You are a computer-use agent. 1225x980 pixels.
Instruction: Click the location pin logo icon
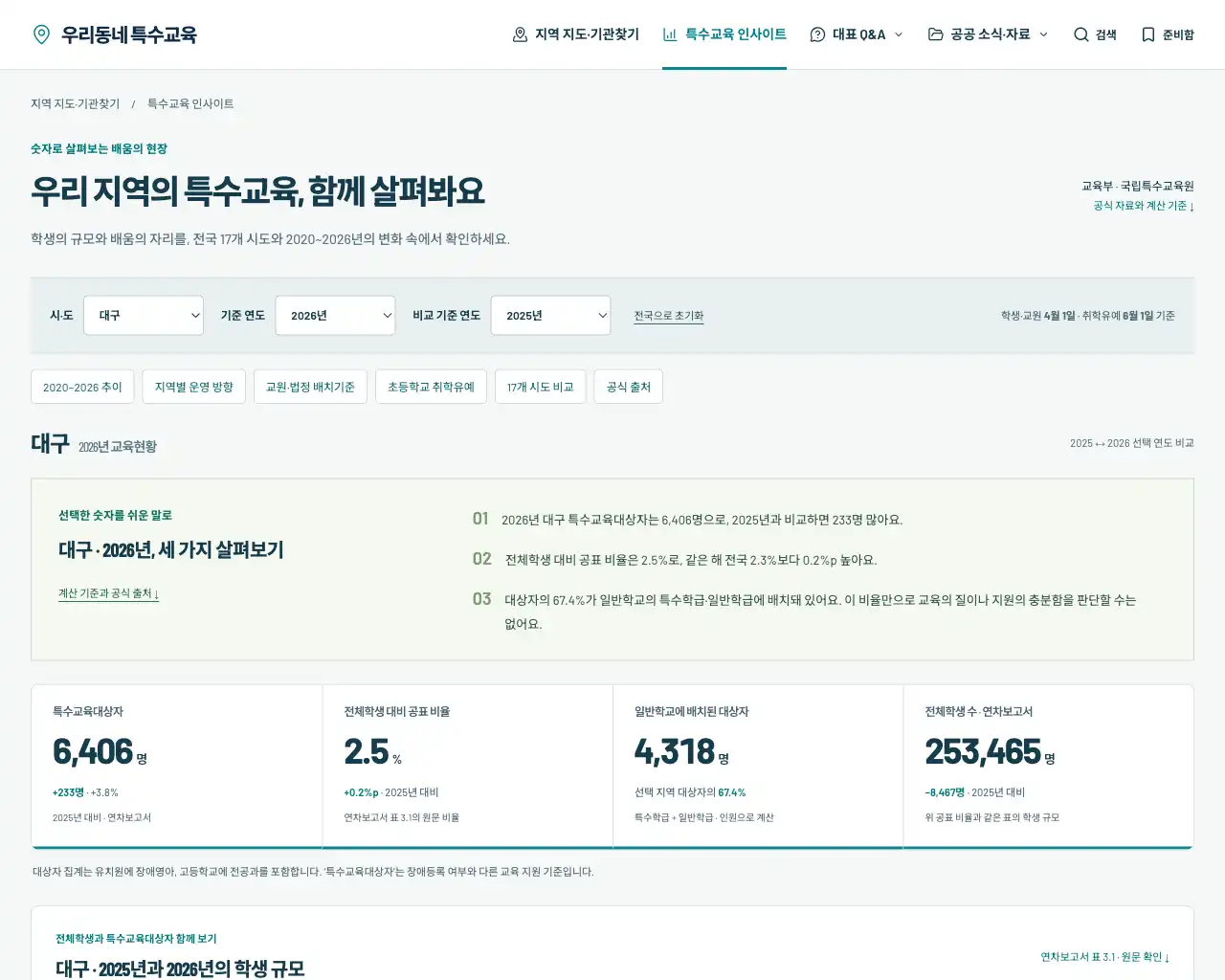click(x=41, y=34)
